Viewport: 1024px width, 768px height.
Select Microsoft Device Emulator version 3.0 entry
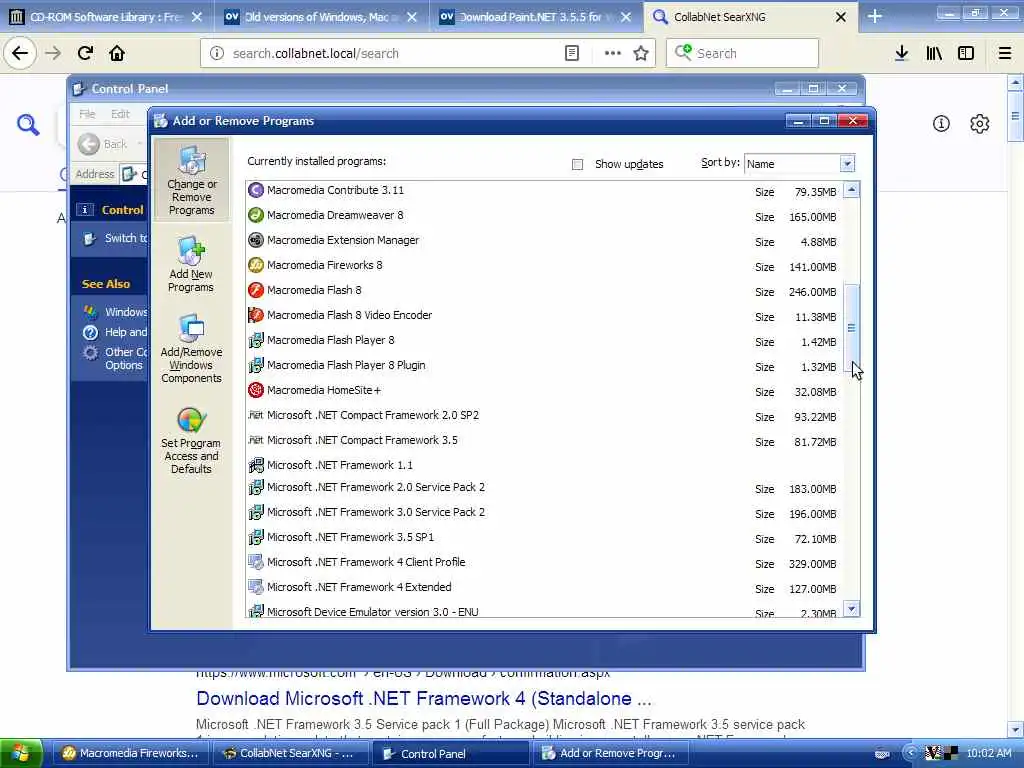pos(544,611)
